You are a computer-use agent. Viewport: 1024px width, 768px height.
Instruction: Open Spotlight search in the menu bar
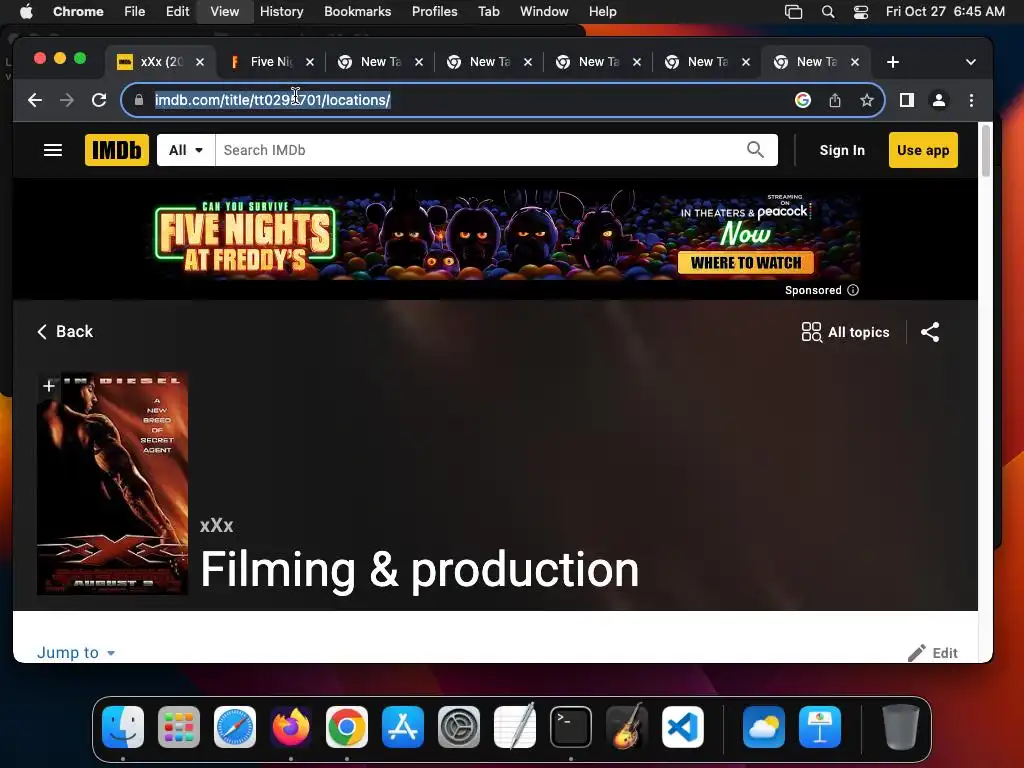tap(827, 12)
